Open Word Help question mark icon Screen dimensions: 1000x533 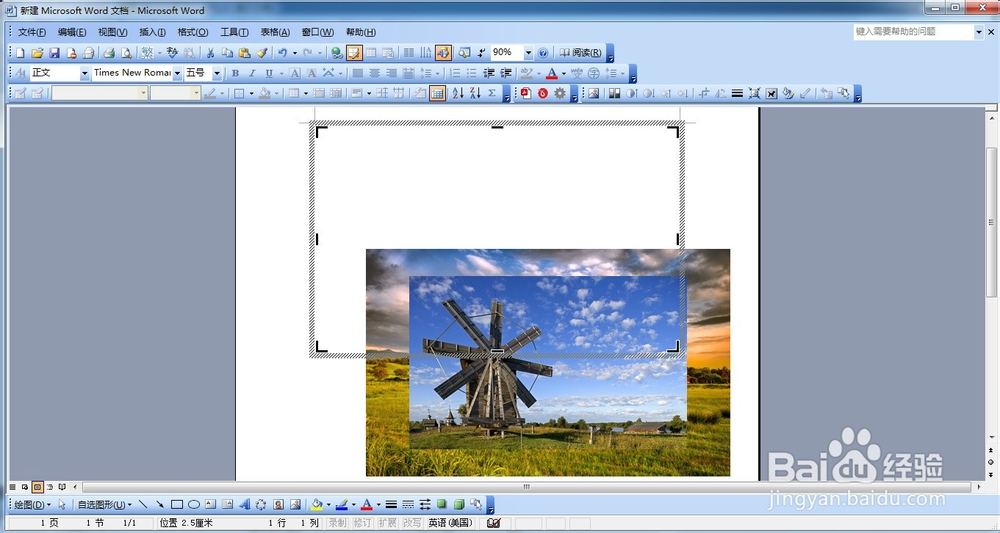tap(543, 53)
